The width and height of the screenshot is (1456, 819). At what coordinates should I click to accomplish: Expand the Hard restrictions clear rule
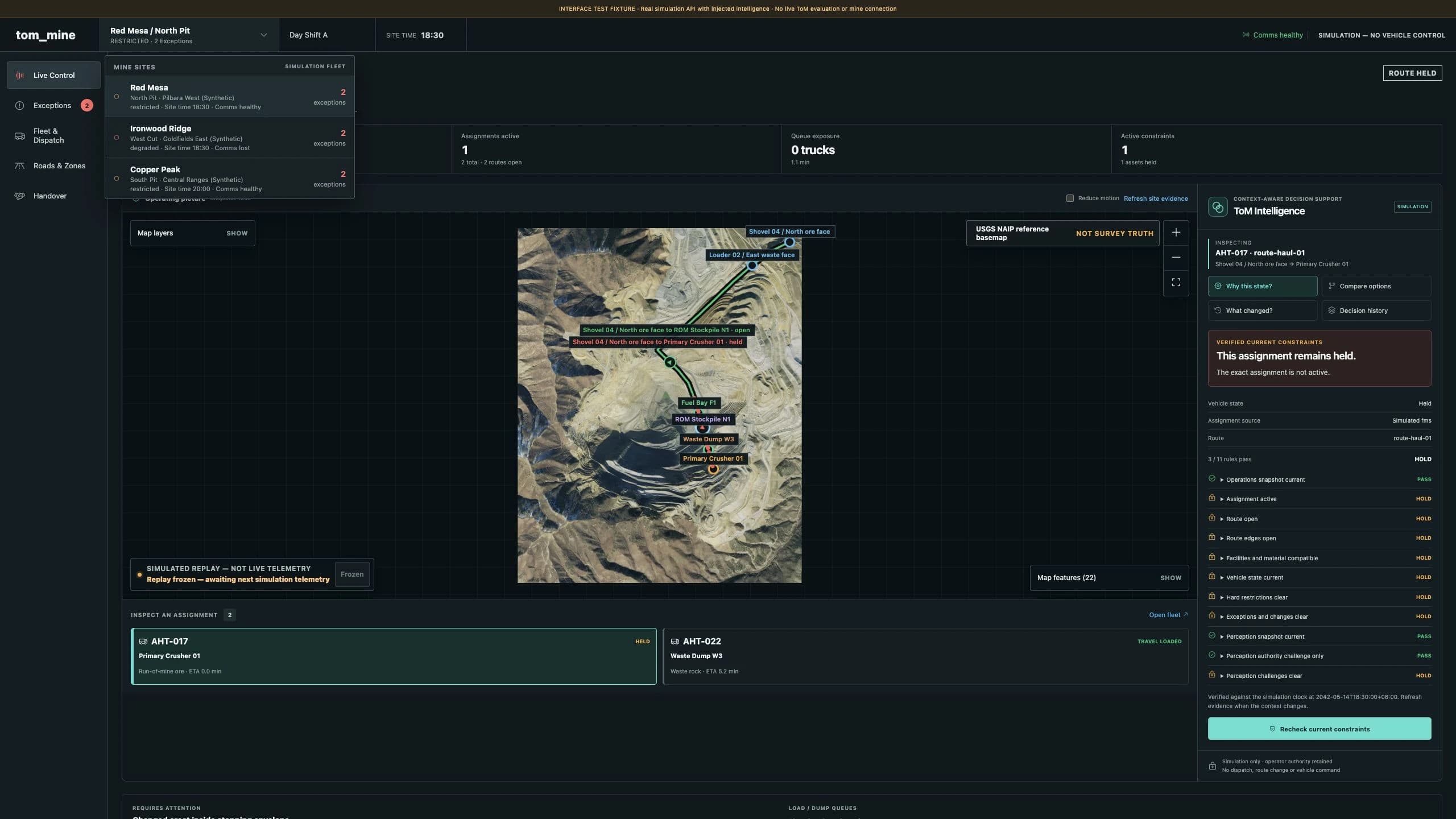pos(1319,597)
